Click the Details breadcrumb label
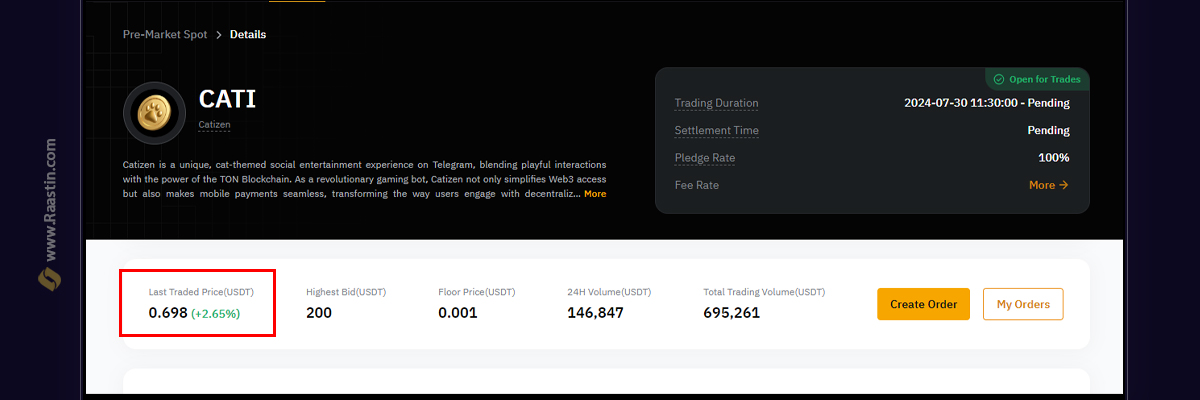This screenshot has height=400, width=1200. coord(248,34)
